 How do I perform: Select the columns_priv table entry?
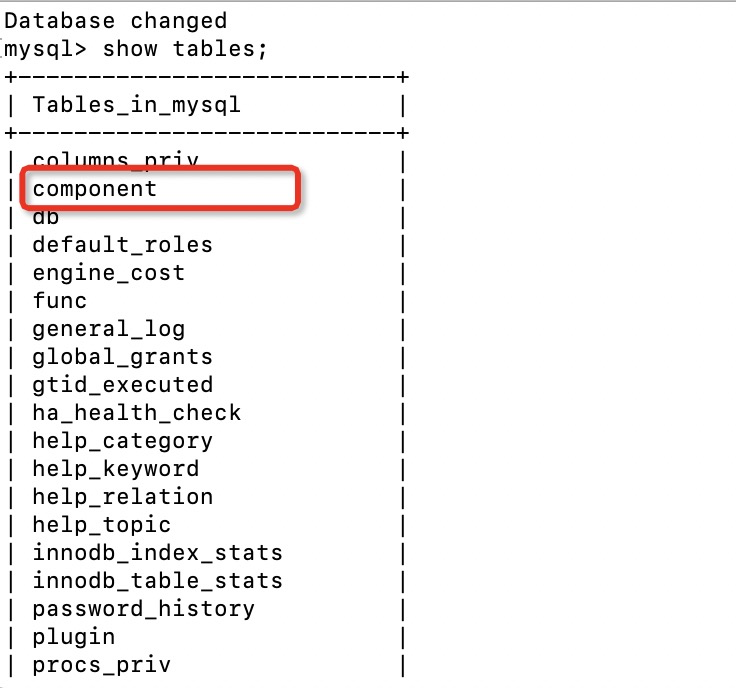[115, 159]
